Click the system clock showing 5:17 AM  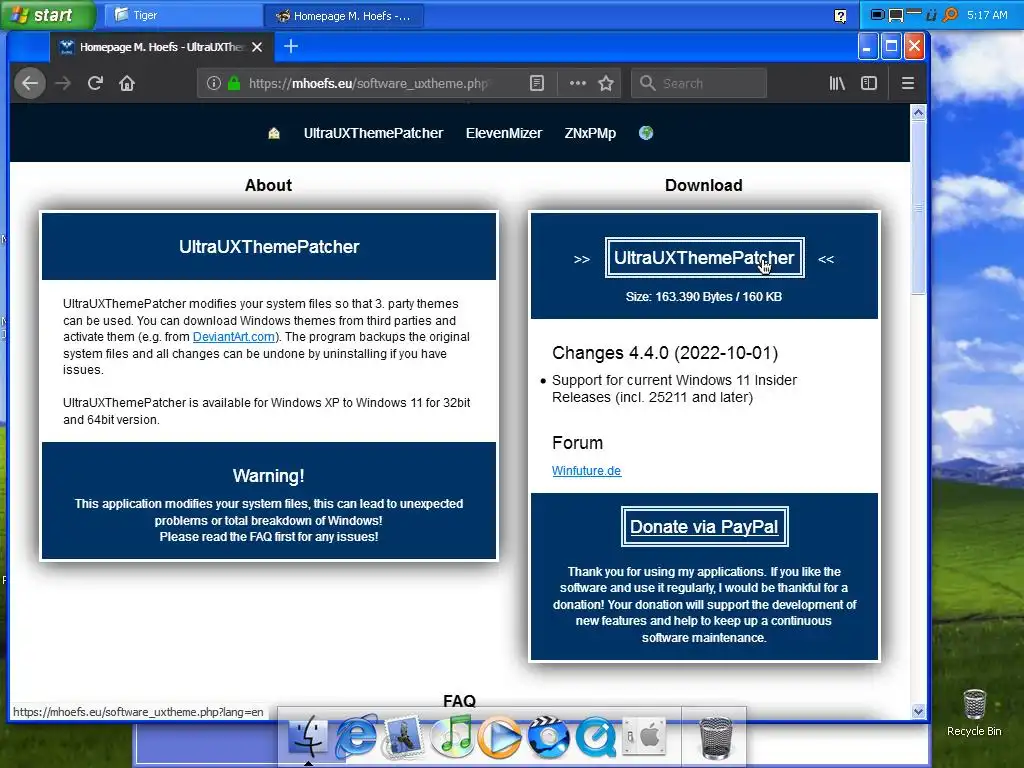987,14
